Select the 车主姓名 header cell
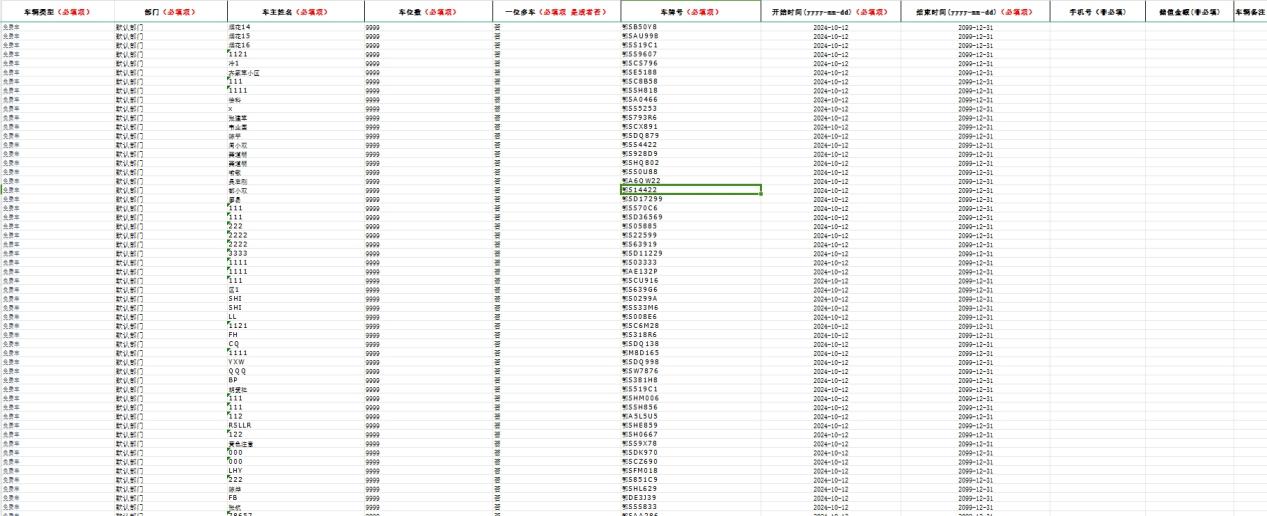The image size is (1267, 516). (295, 12)
